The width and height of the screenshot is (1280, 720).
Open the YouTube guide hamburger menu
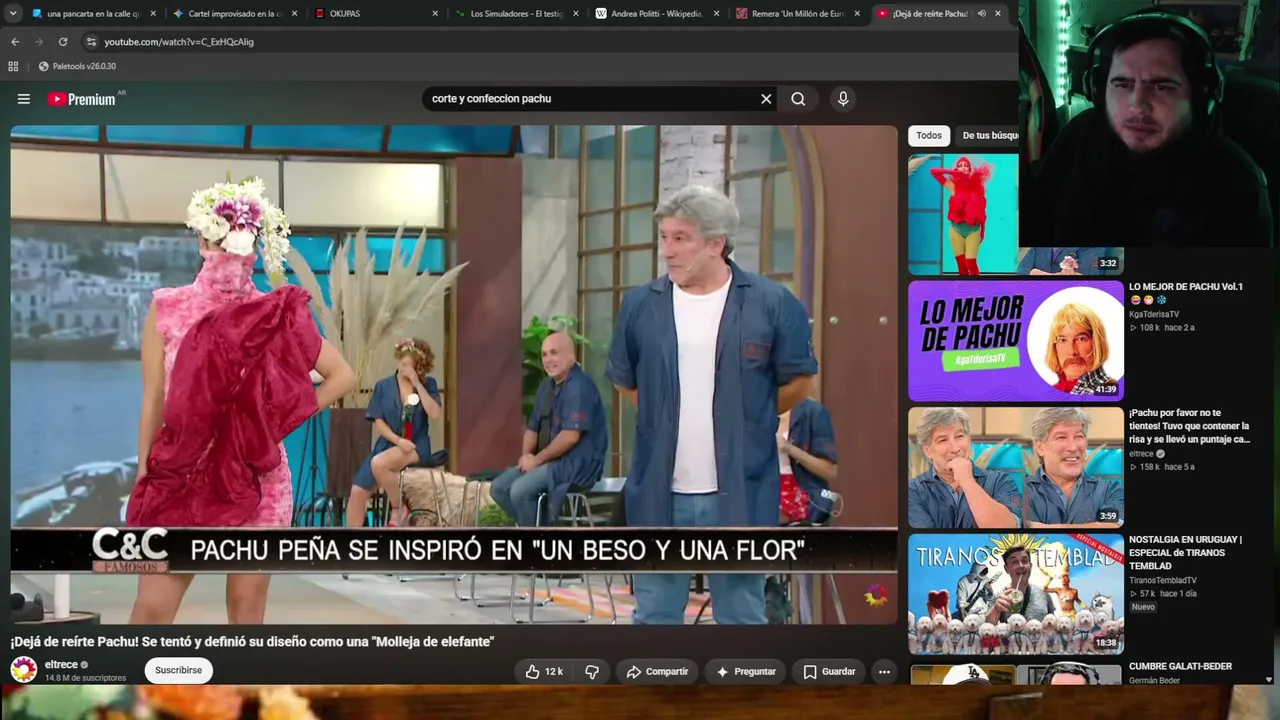[24, 99]
